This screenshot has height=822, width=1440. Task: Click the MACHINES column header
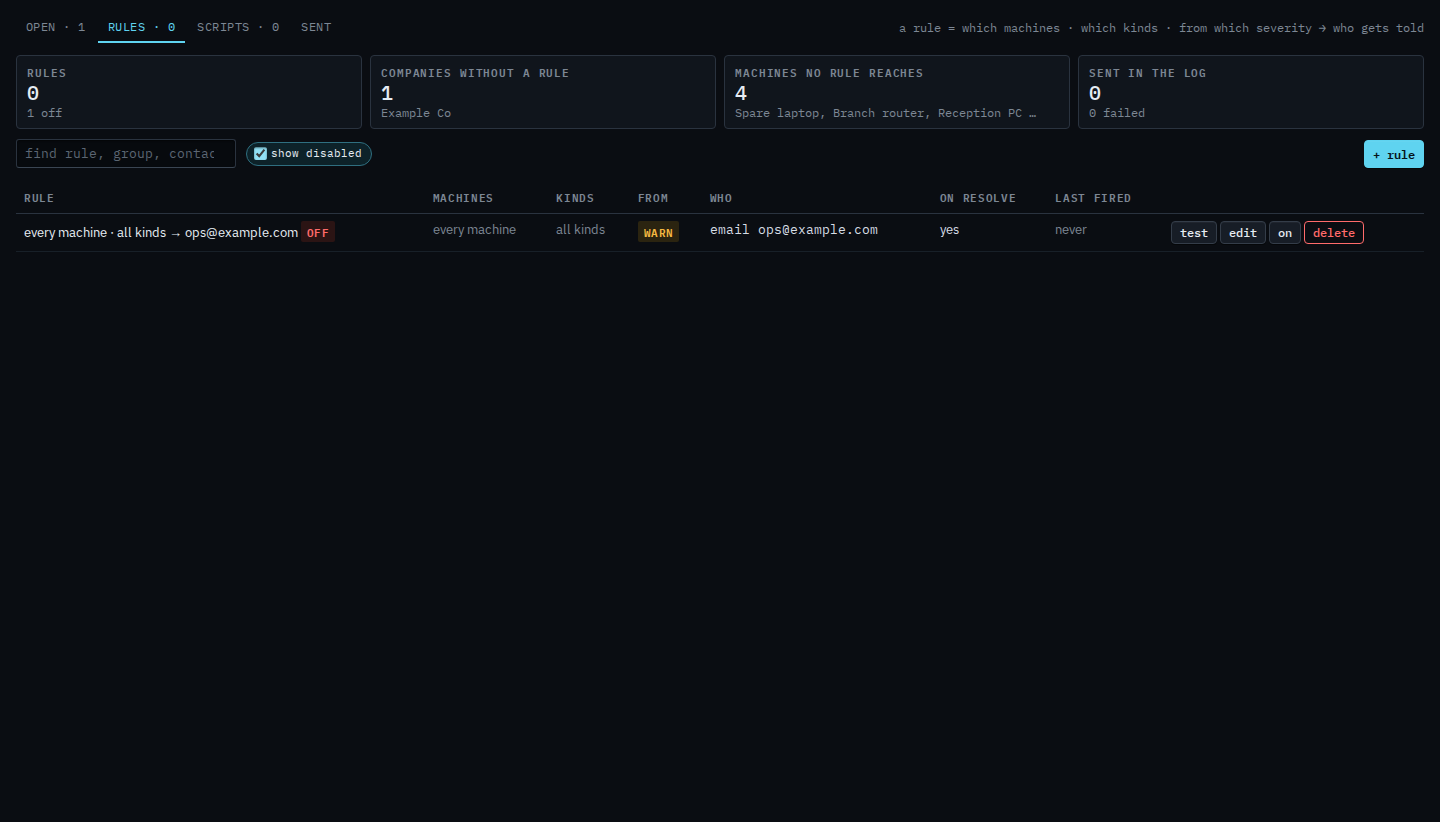463,198
